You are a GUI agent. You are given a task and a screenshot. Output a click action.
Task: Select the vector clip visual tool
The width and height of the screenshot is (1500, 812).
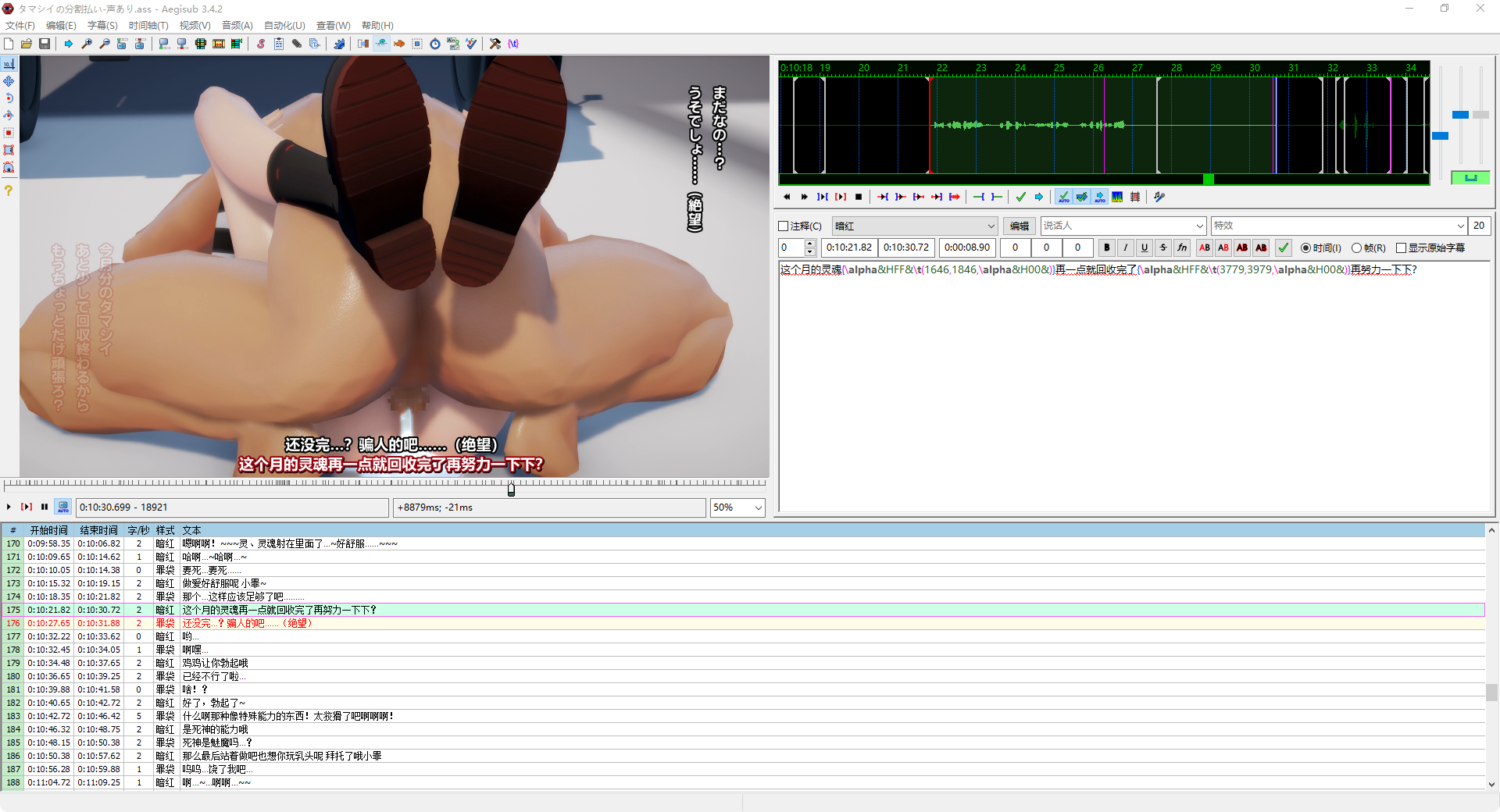click(9, 167)
